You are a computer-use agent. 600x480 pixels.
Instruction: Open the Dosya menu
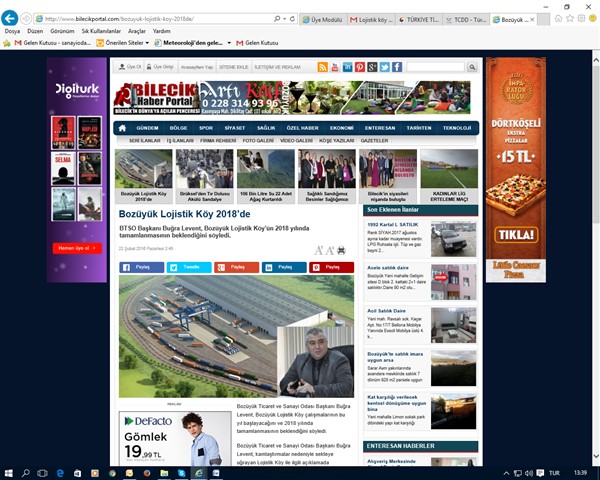coord(12,31)
